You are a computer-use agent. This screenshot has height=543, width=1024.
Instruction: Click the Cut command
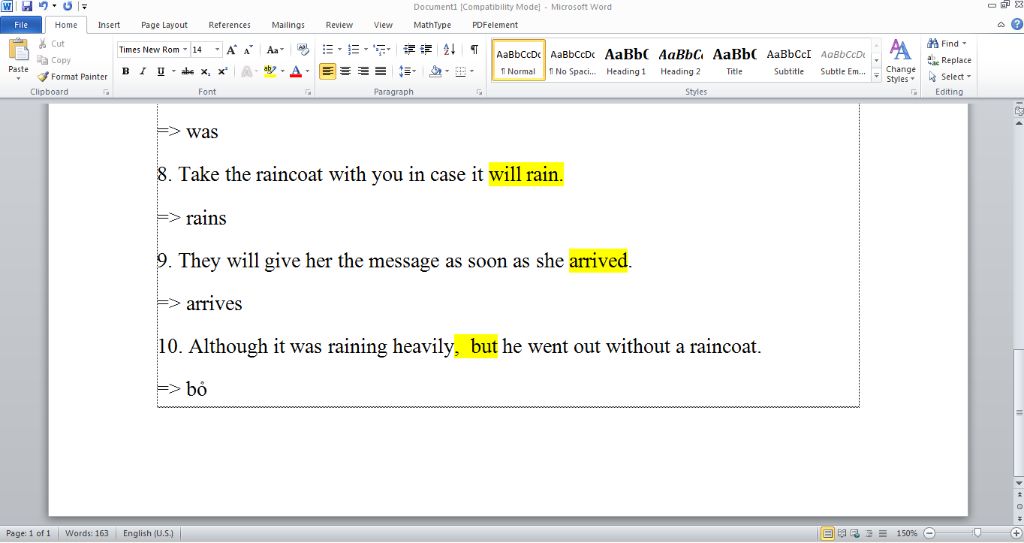(x=51, y=44)
